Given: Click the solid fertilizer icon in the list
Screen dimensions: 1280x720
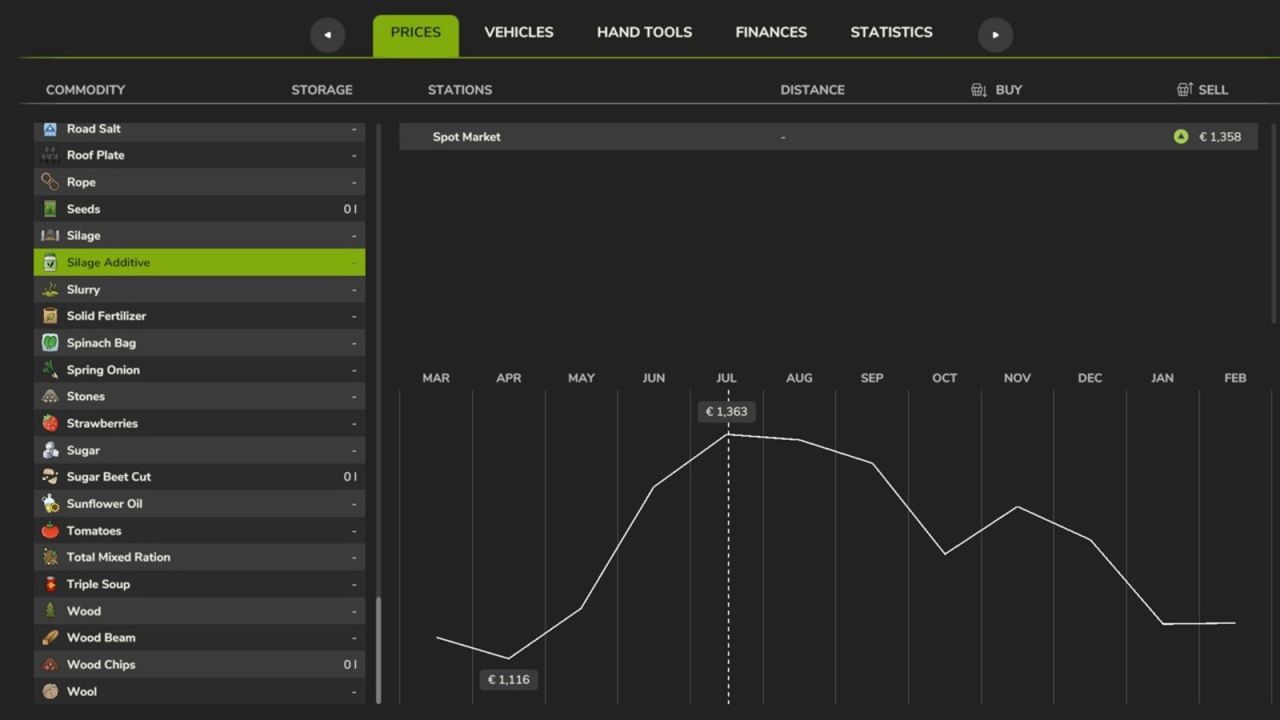Looking at the screenshot, I should point(50,315).
